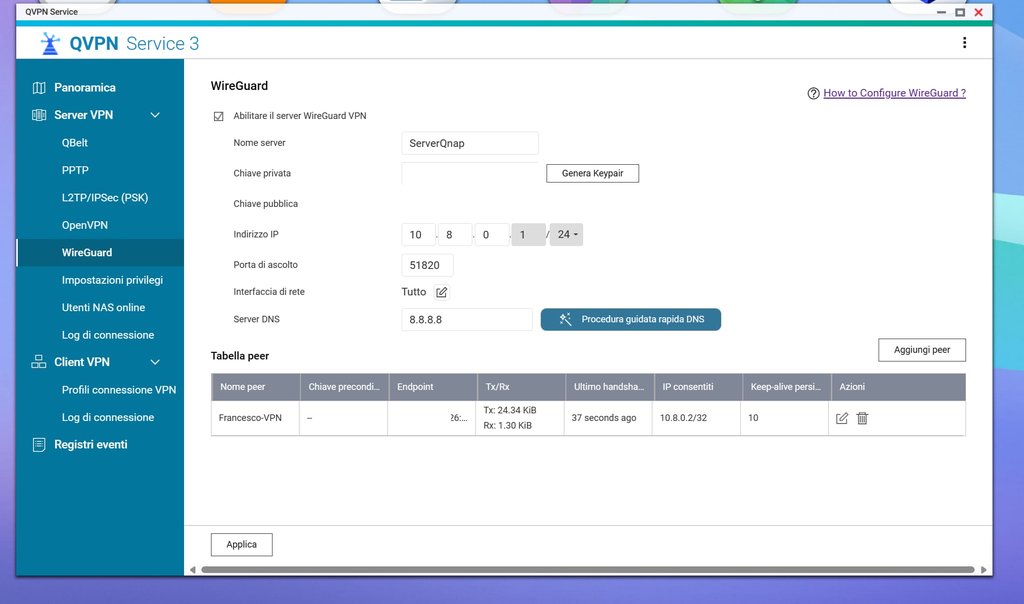Click the Registri eventi sidebar icon
Image resolution: width=1024 pixels, height=604 pixels.
click(x=39, y=445)
